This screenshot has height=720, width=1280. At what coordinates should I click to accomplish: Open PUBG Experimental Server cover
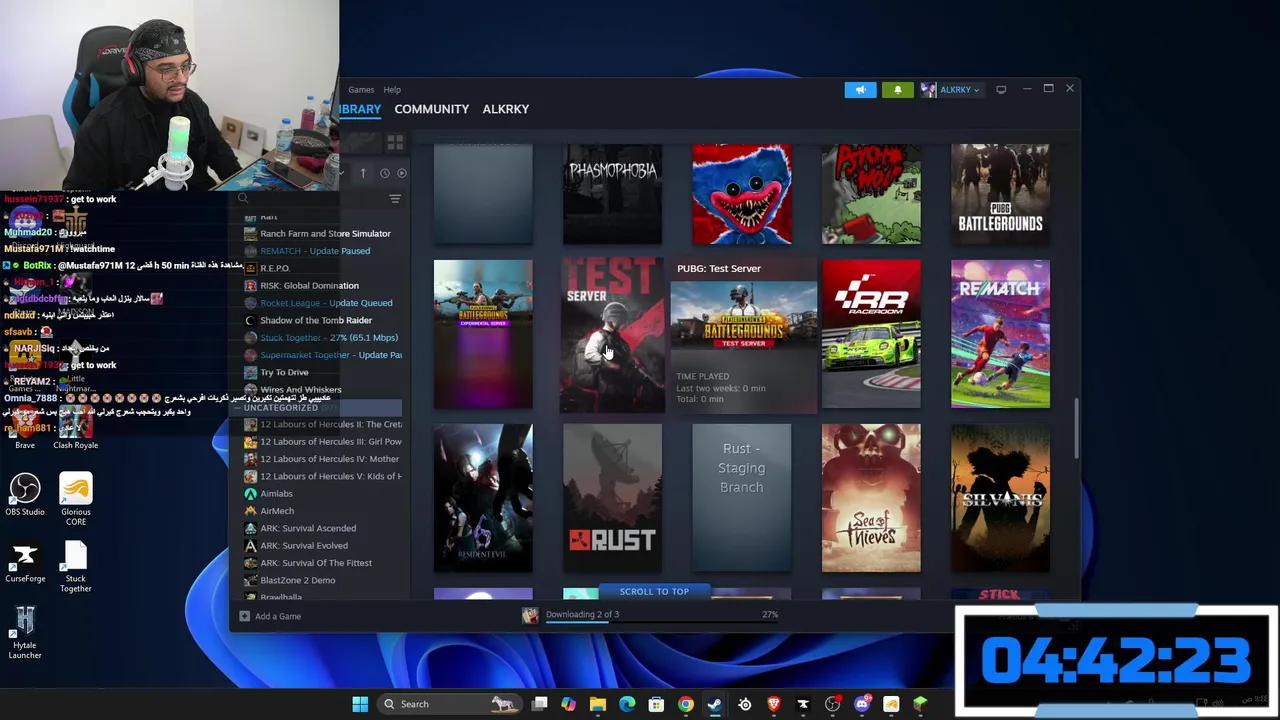click(x=483, y=334)
